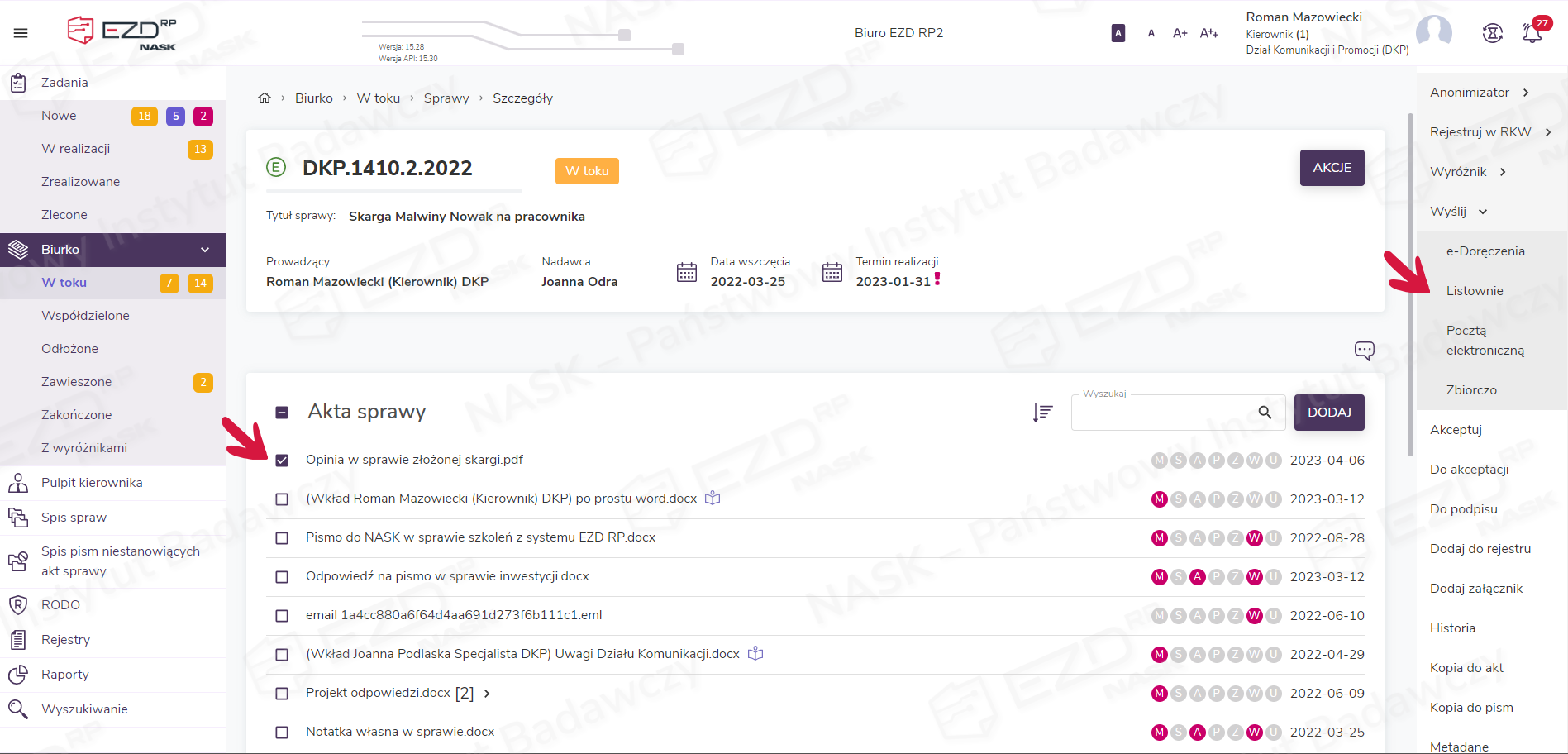Image resolution: width=1568 pixels, height=754 pixels.
Task: Open the notifications bell
Action: [1532, 33]
